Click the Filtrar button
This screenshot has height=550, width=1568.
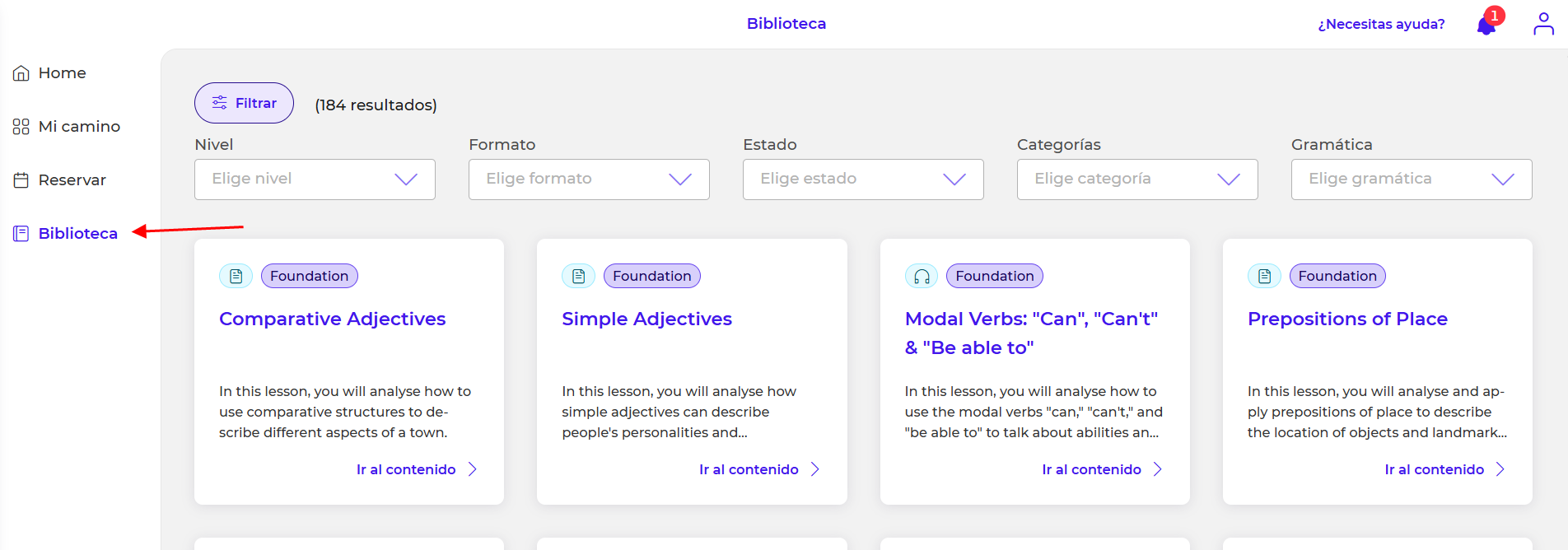point(244,103)
